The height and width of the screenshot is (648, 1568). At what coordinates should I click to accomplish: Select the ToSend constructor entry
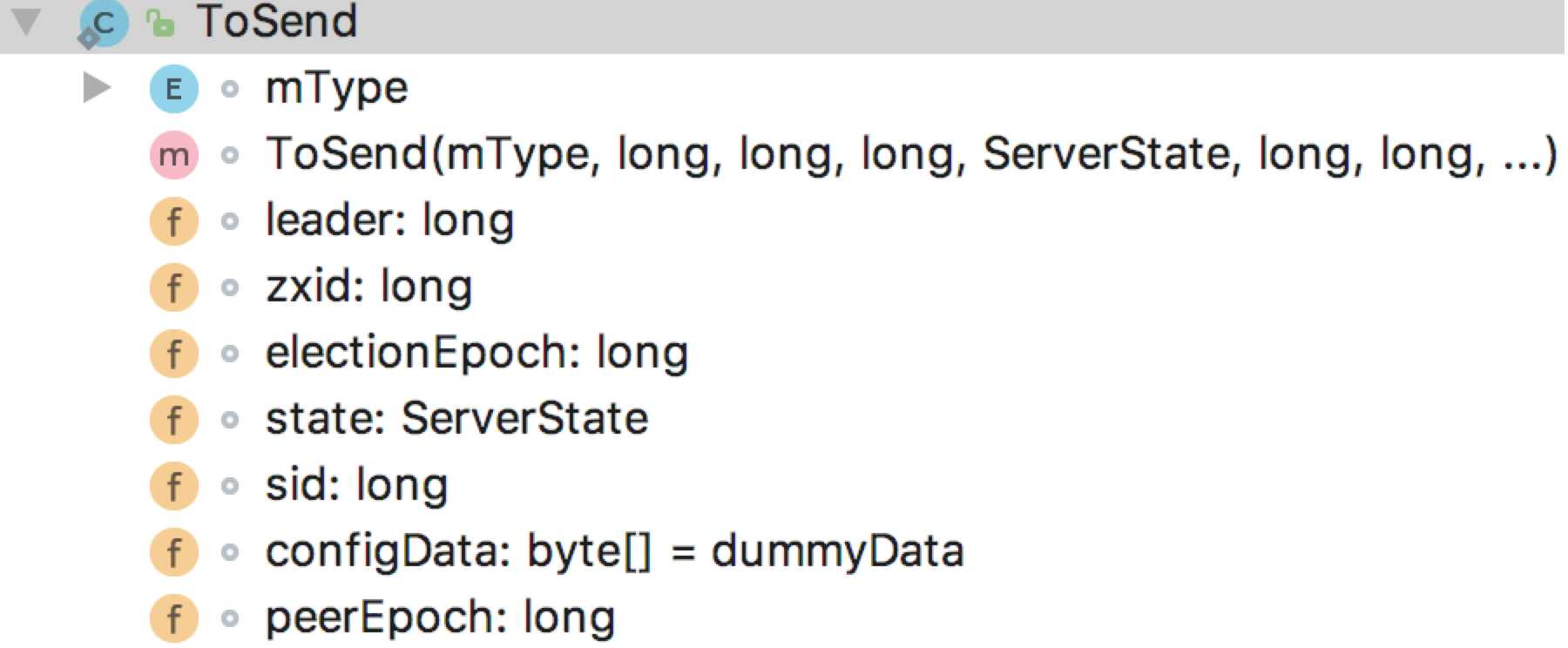(x=910, y=155)
